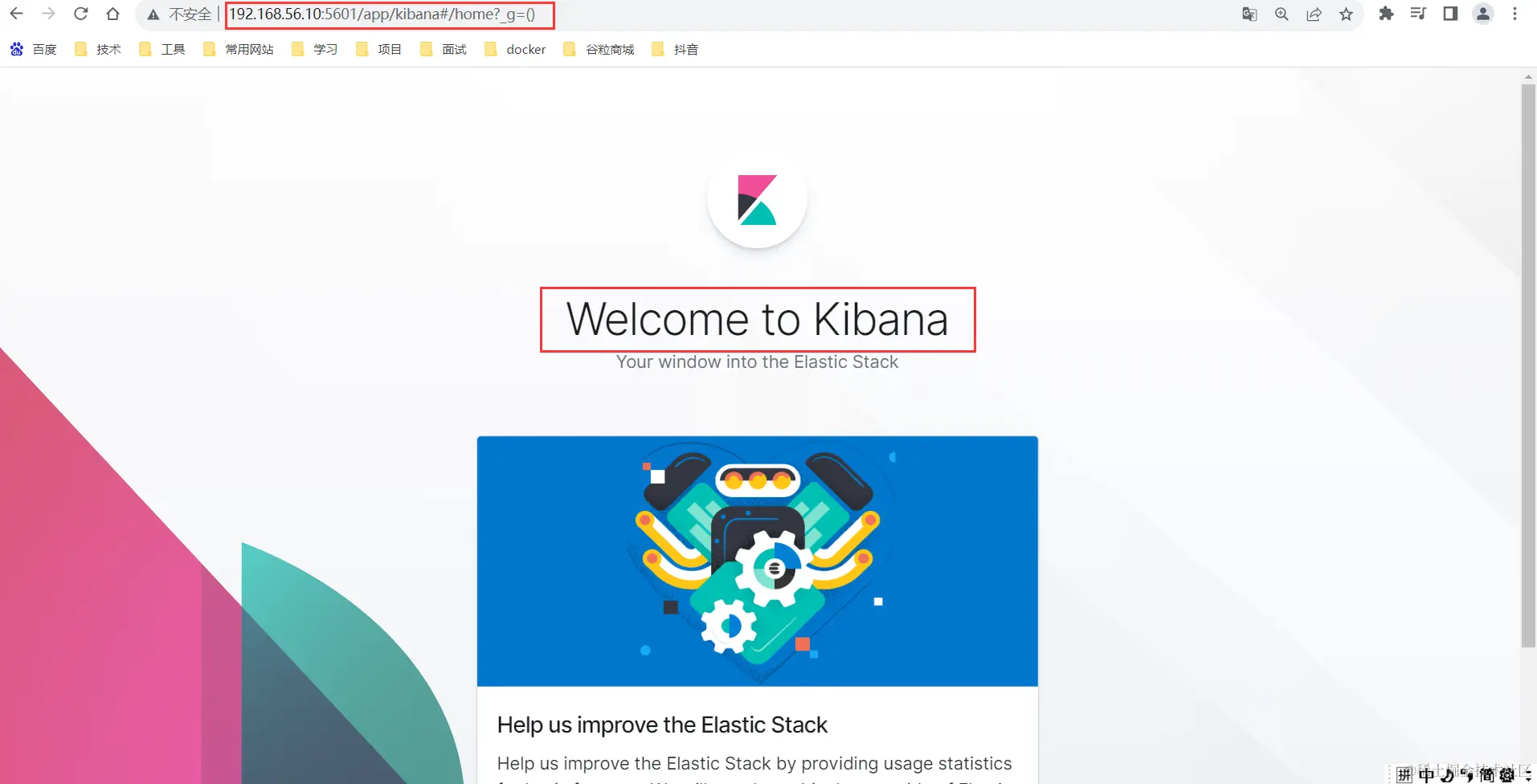Viewport: 1537px width, 784px height.
Task: Open the 技术 bookmark folder
Action: click(97, 50)
